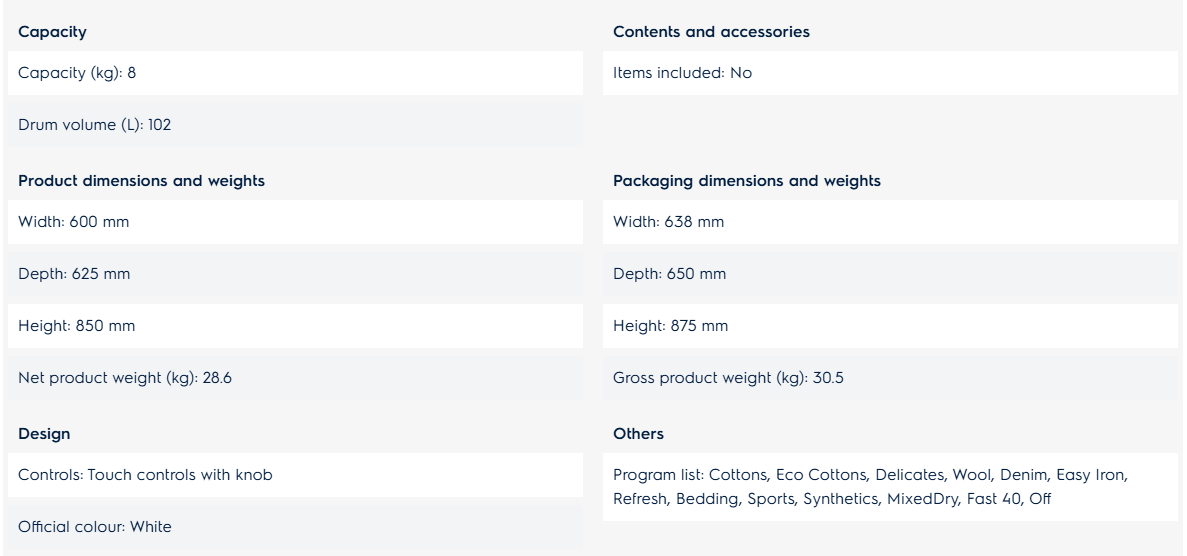Click Gross product weight 30.5 row
The image size is (1187, 556).
(x=890, y=378)
